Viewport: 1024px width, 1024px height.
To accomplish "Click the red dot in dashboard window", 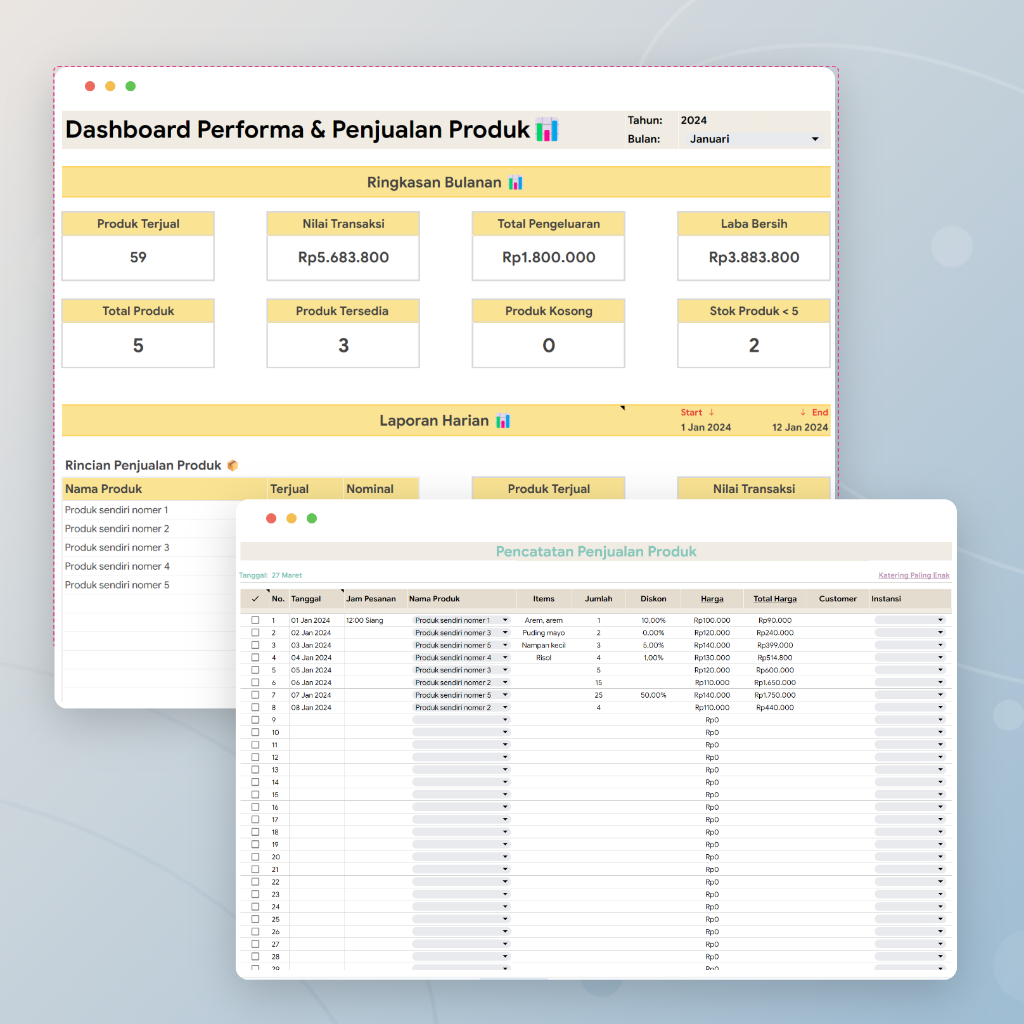I will click(90, 86).
